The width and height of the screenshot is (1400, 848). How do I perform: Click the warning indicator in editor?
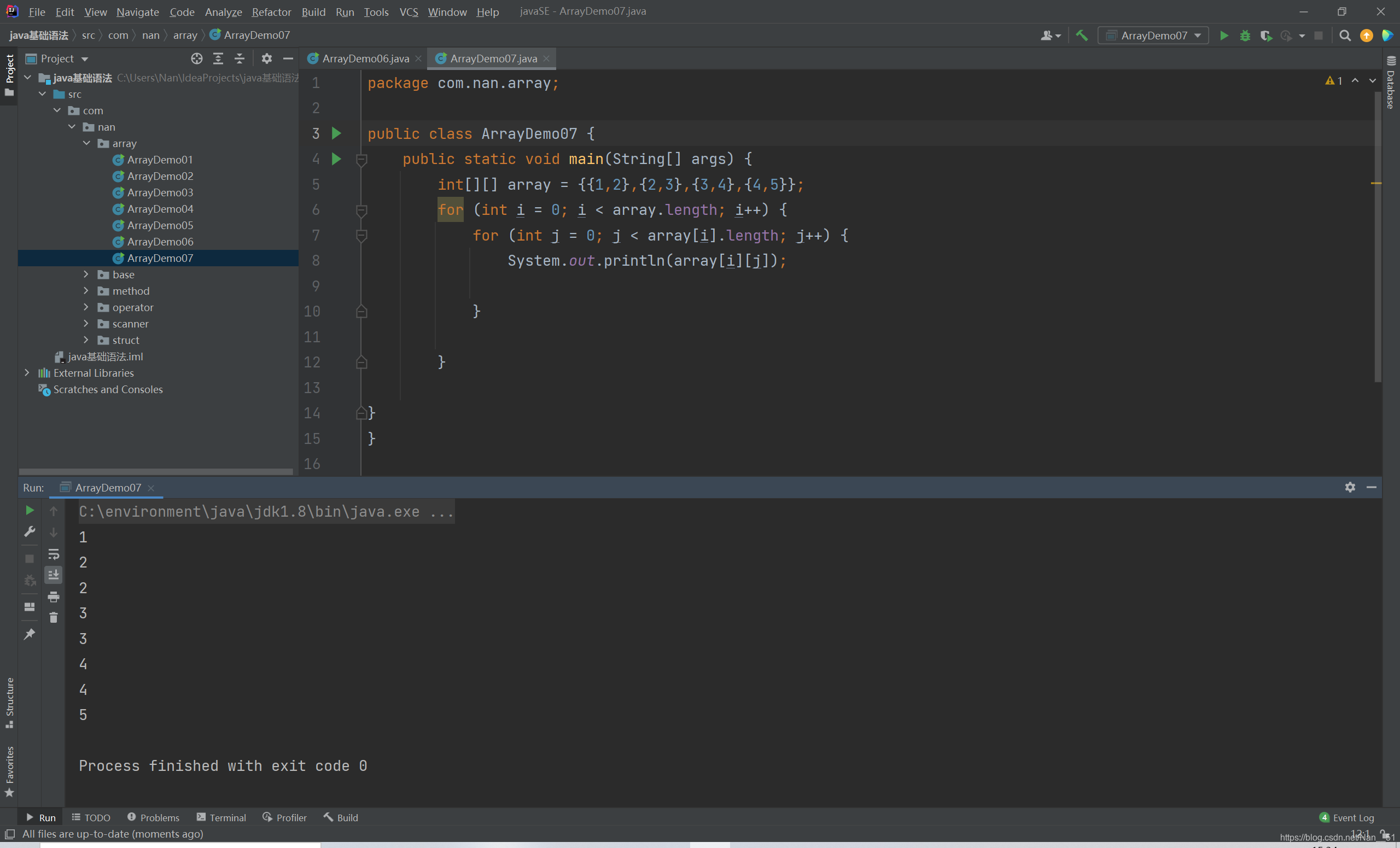coord(1333,81)
